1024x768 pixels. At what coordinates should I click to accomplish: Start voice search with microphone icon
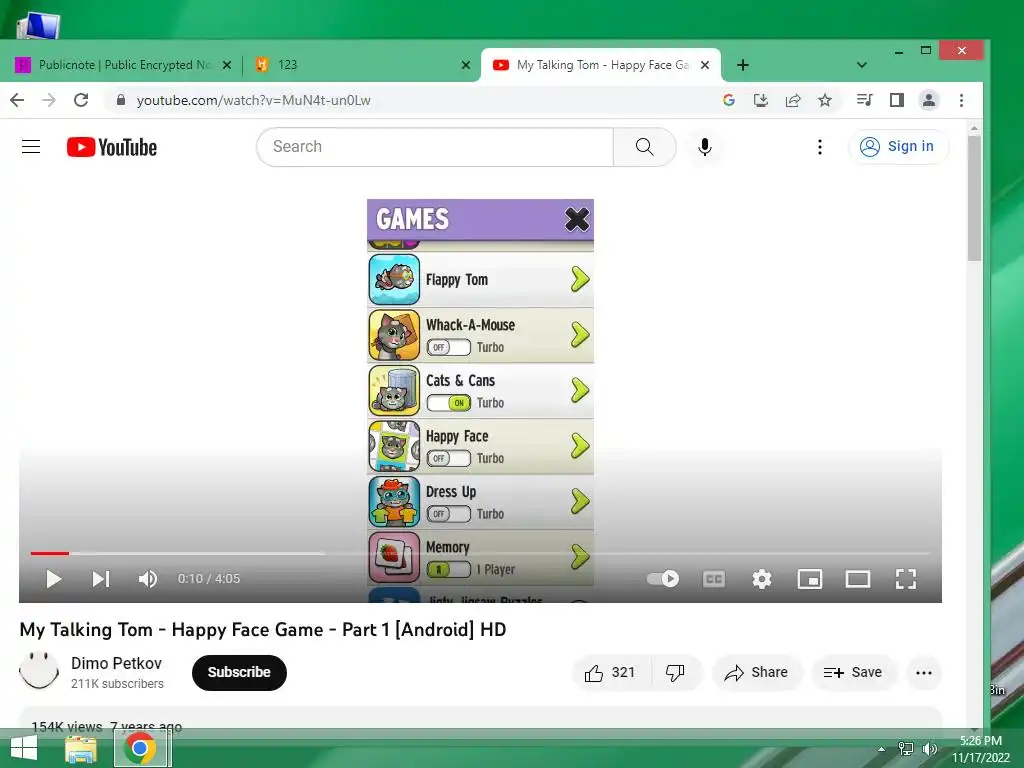tap(705, 147)
